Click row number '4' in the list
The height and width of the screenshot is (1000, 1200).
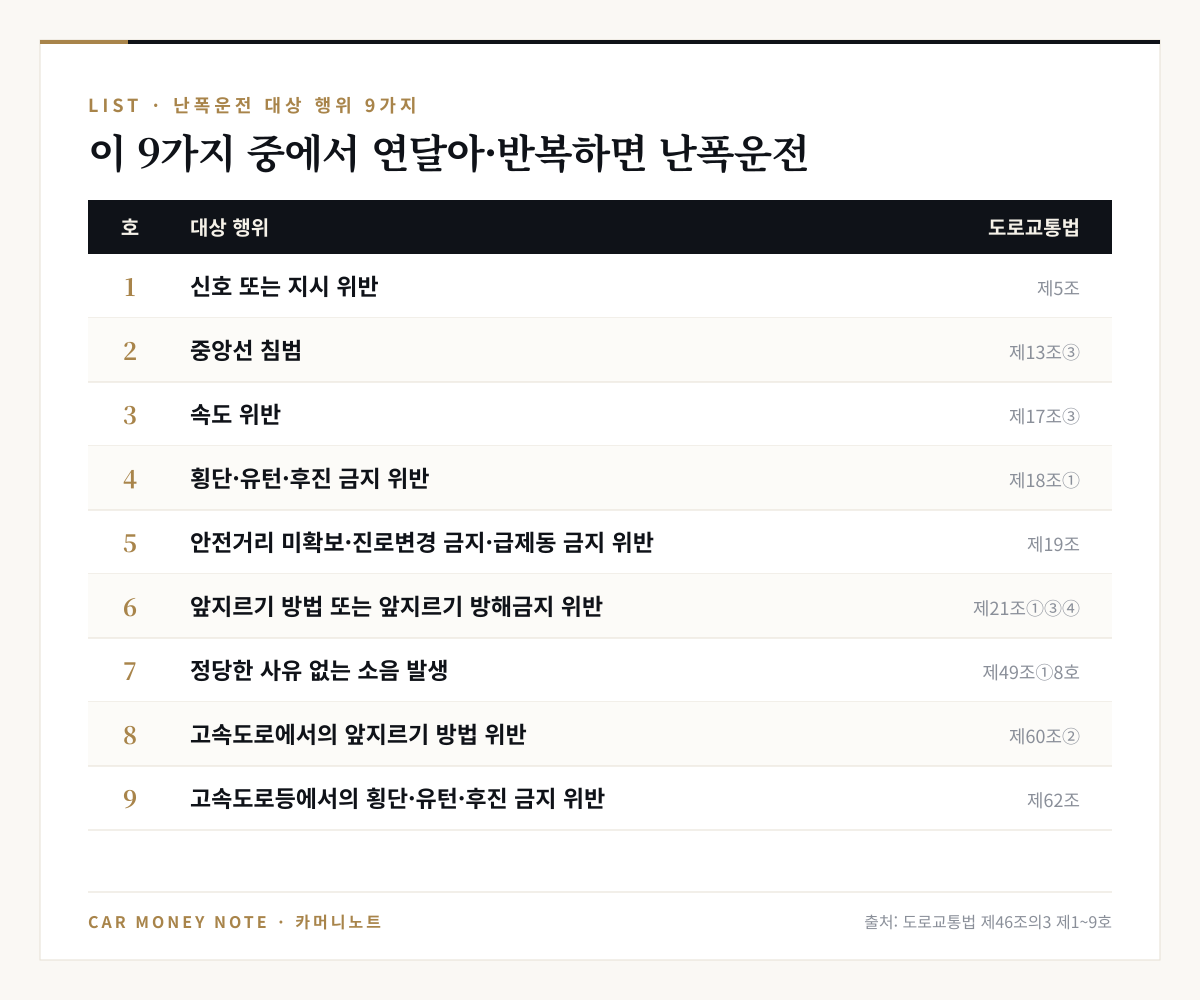point(130,479)
